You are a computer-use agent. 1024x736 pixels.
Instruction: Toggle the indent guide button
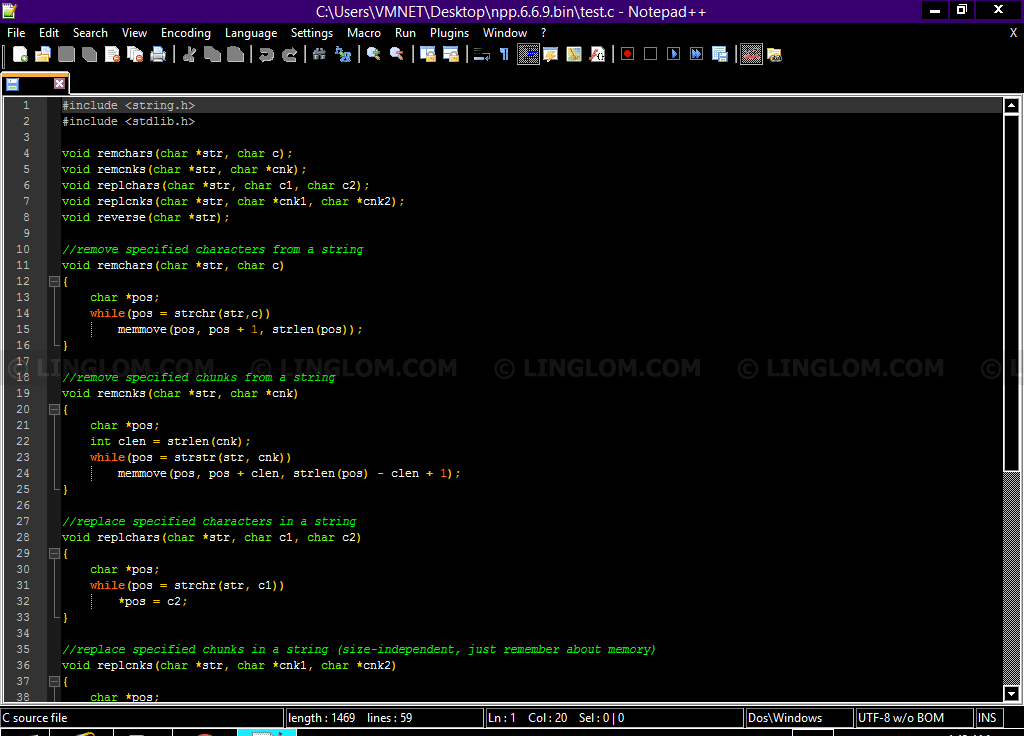coord(528,55)
